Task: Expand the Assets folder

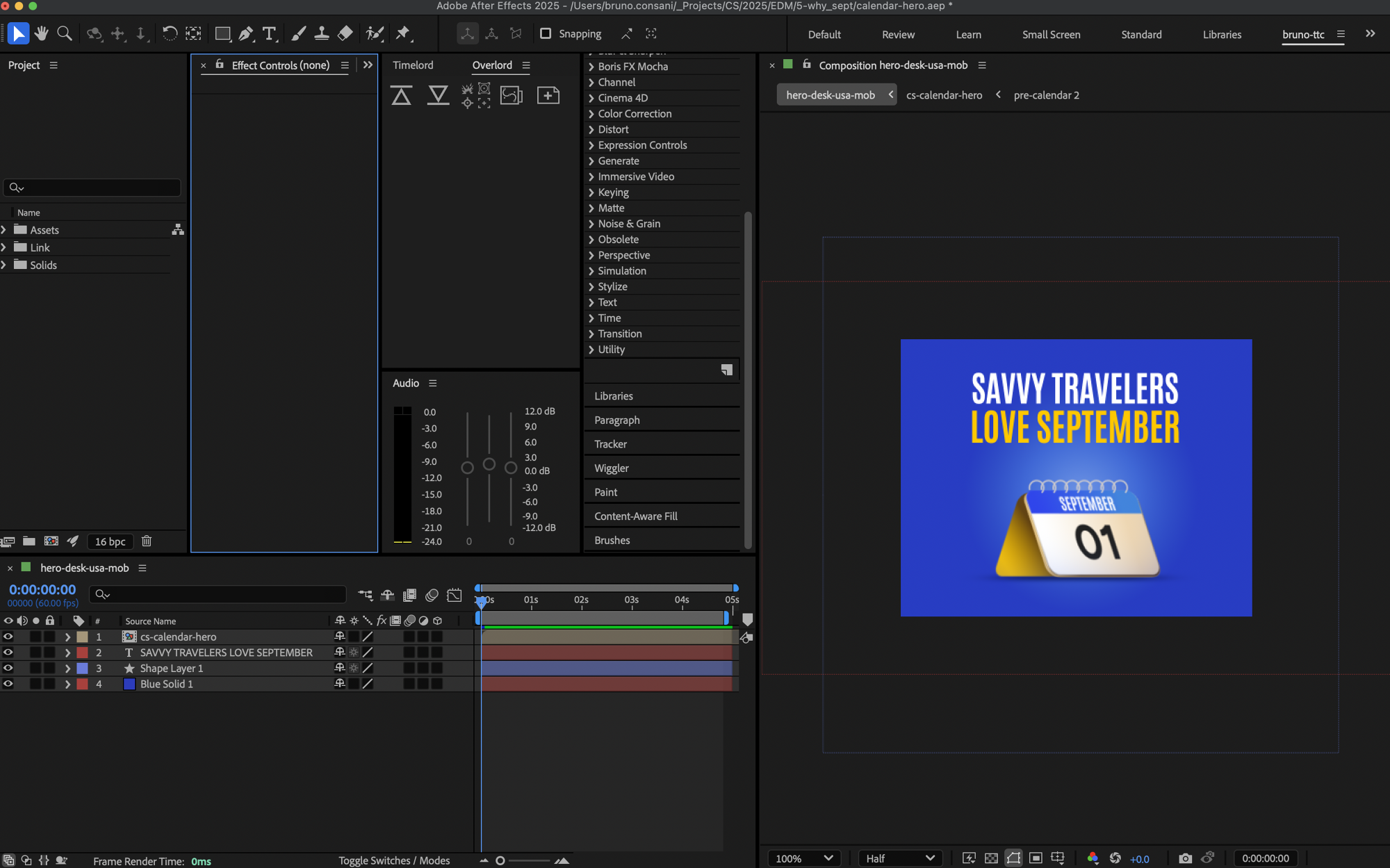Action: click(4, 230)
